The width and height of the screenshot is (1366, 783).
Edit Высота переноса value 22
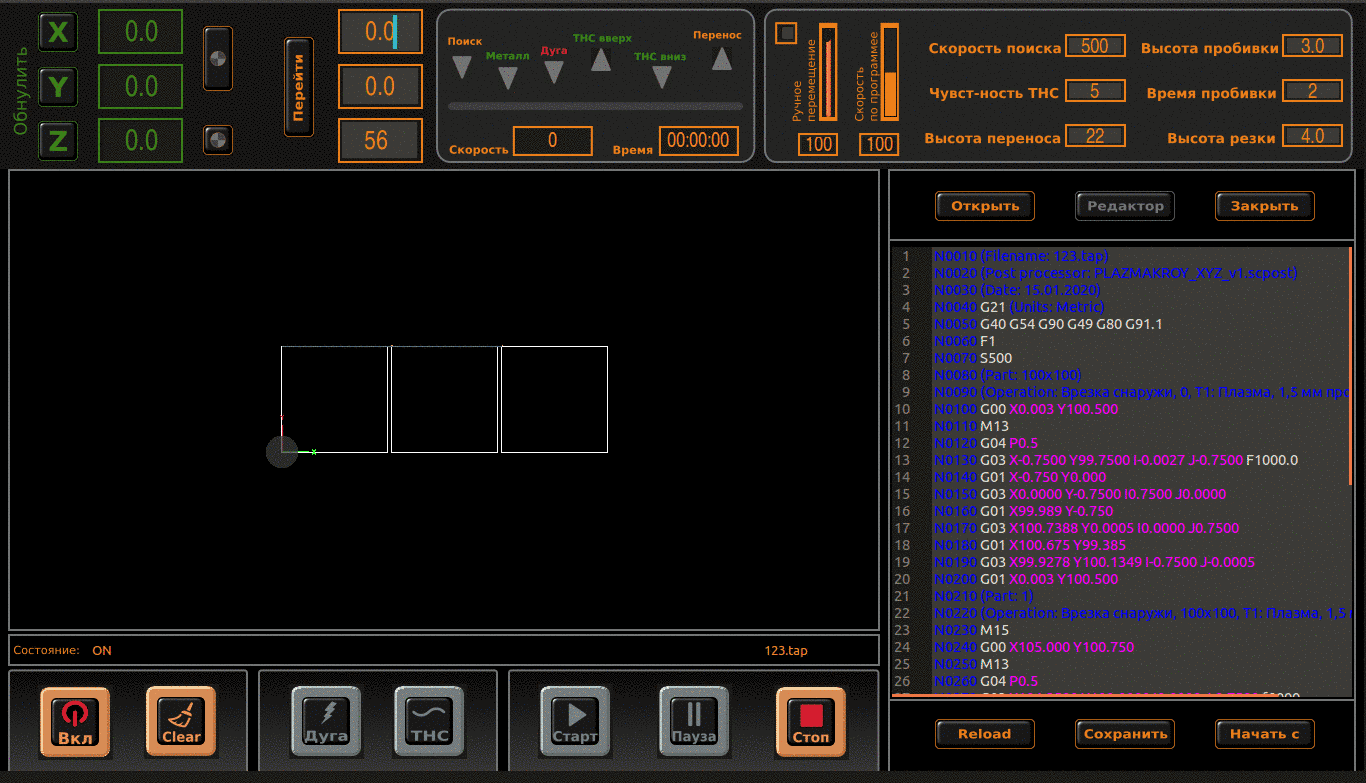click(1095, 136)
